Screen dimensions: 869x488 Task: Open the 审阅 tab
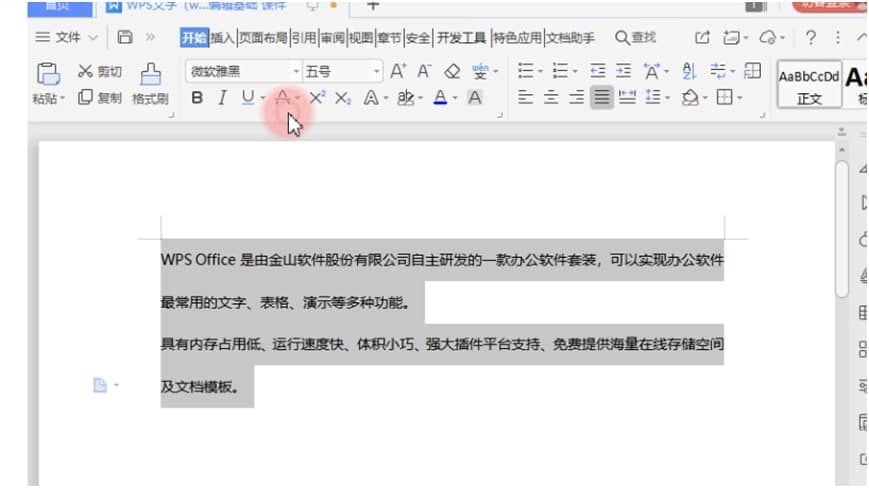pos(333,38)
